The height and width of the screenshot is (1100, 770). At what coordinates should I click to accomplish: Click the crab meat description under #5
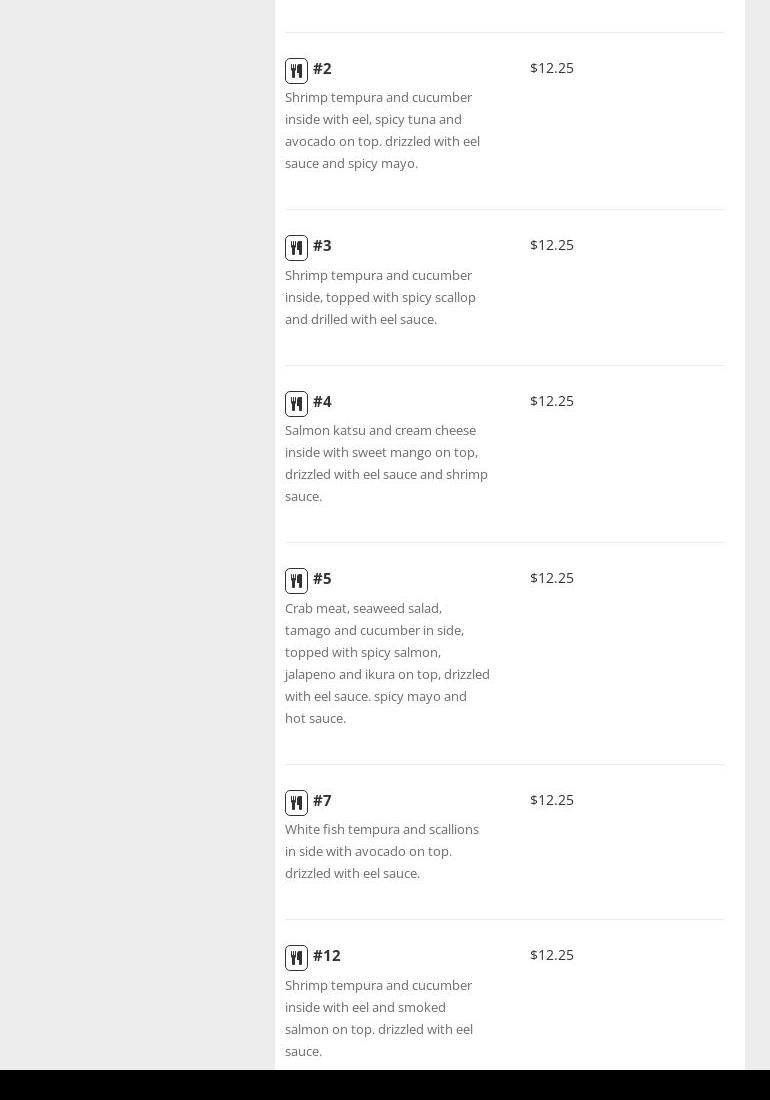[386, 663]
